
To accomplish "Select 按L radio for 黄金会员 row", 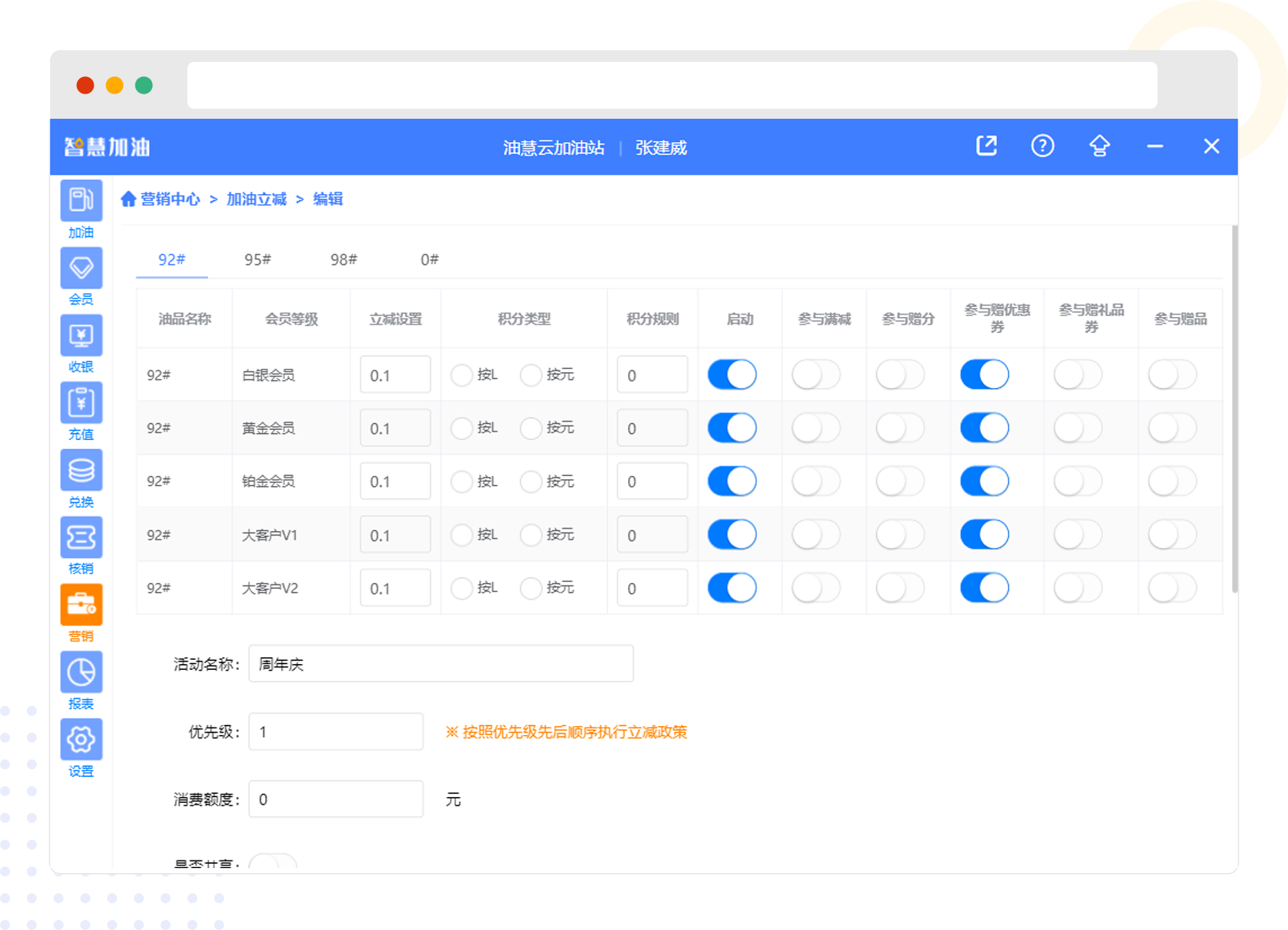I will click(x=462, y=428).
